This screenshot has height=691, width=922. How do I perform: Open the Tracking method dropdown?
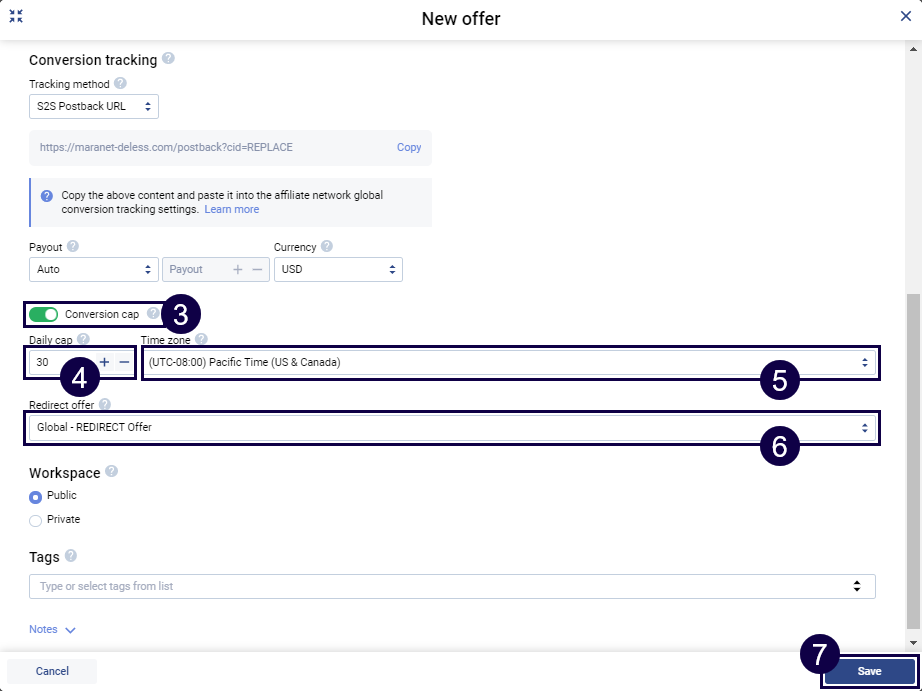(93, 106)
